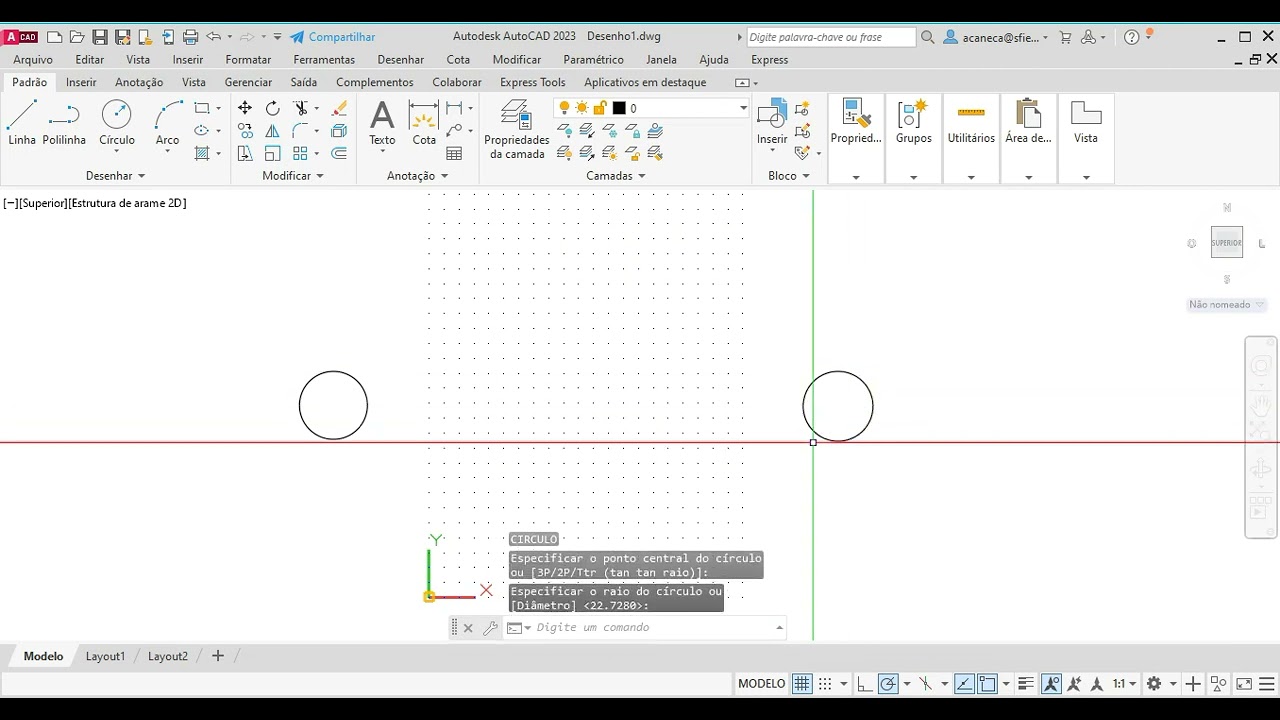This screenshot has width=1280, height=720.
Task: Click the Trim scissors icon
Action: [300, 108]
